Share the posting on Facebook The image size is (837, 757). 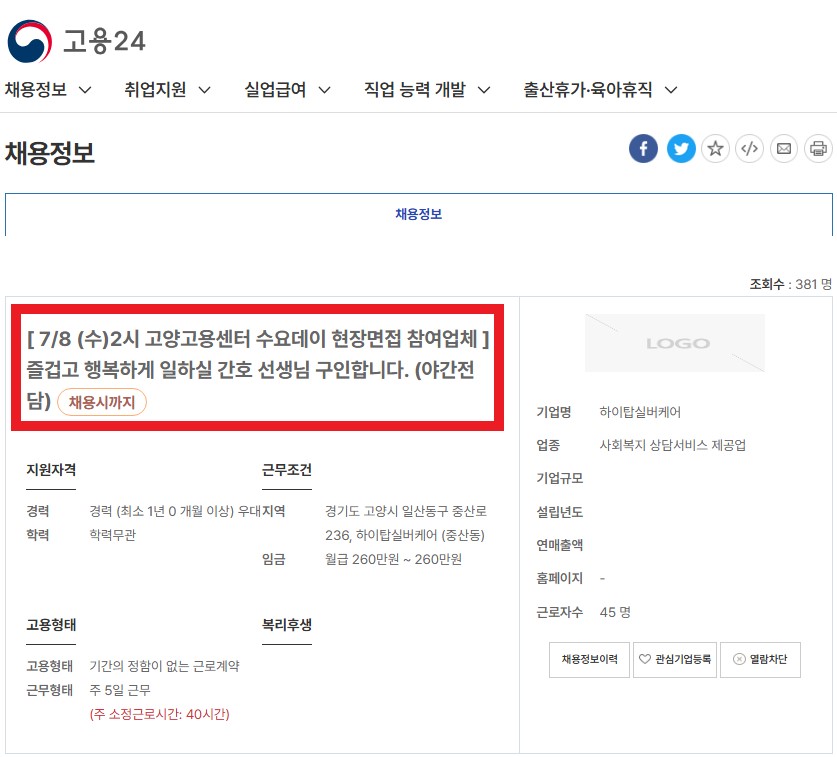(x=643, y=148)
